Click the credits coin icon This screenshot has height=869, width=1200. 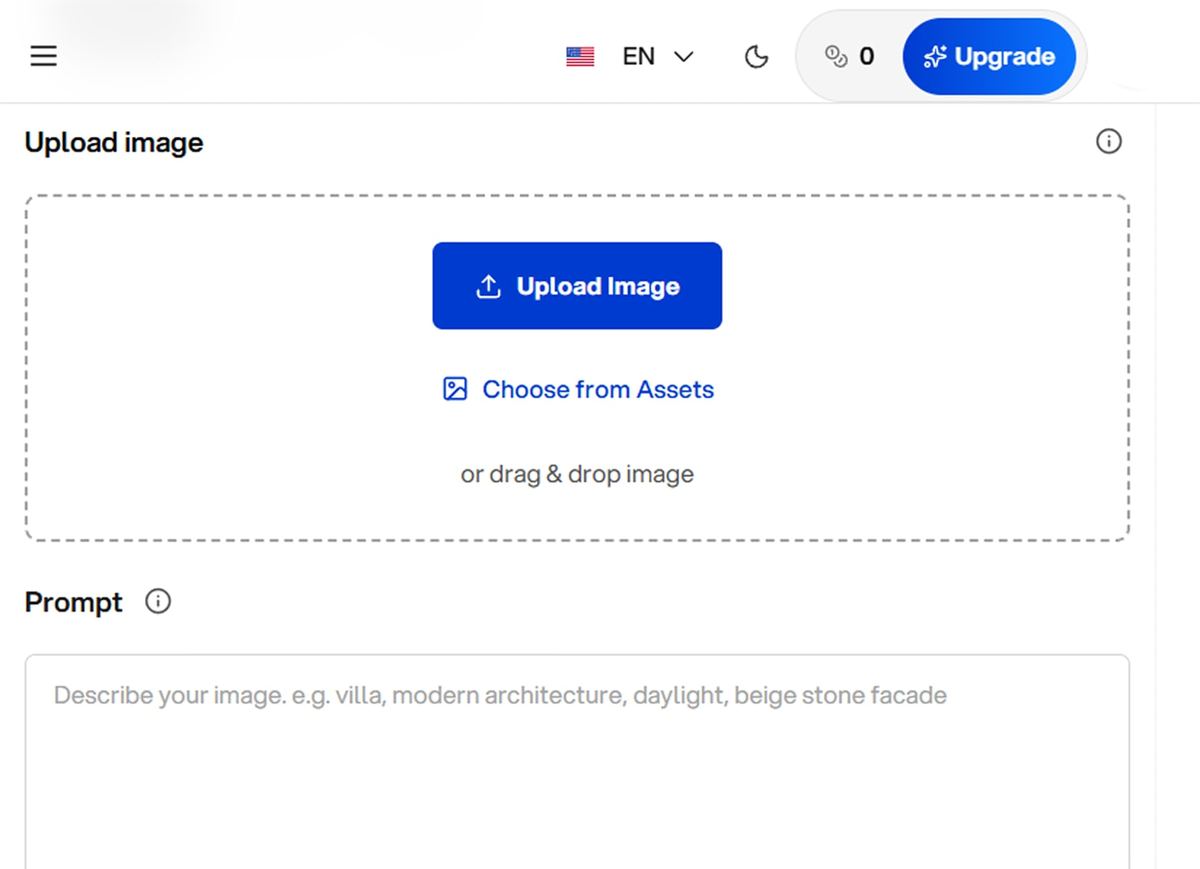tap(836, 57)
